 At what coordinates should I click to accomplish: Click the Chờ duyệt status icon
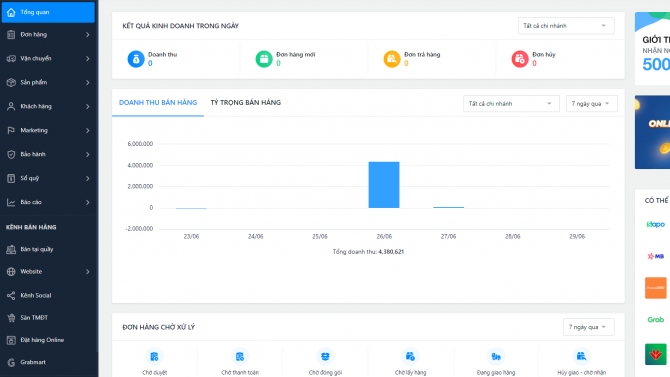pos(154,356)
